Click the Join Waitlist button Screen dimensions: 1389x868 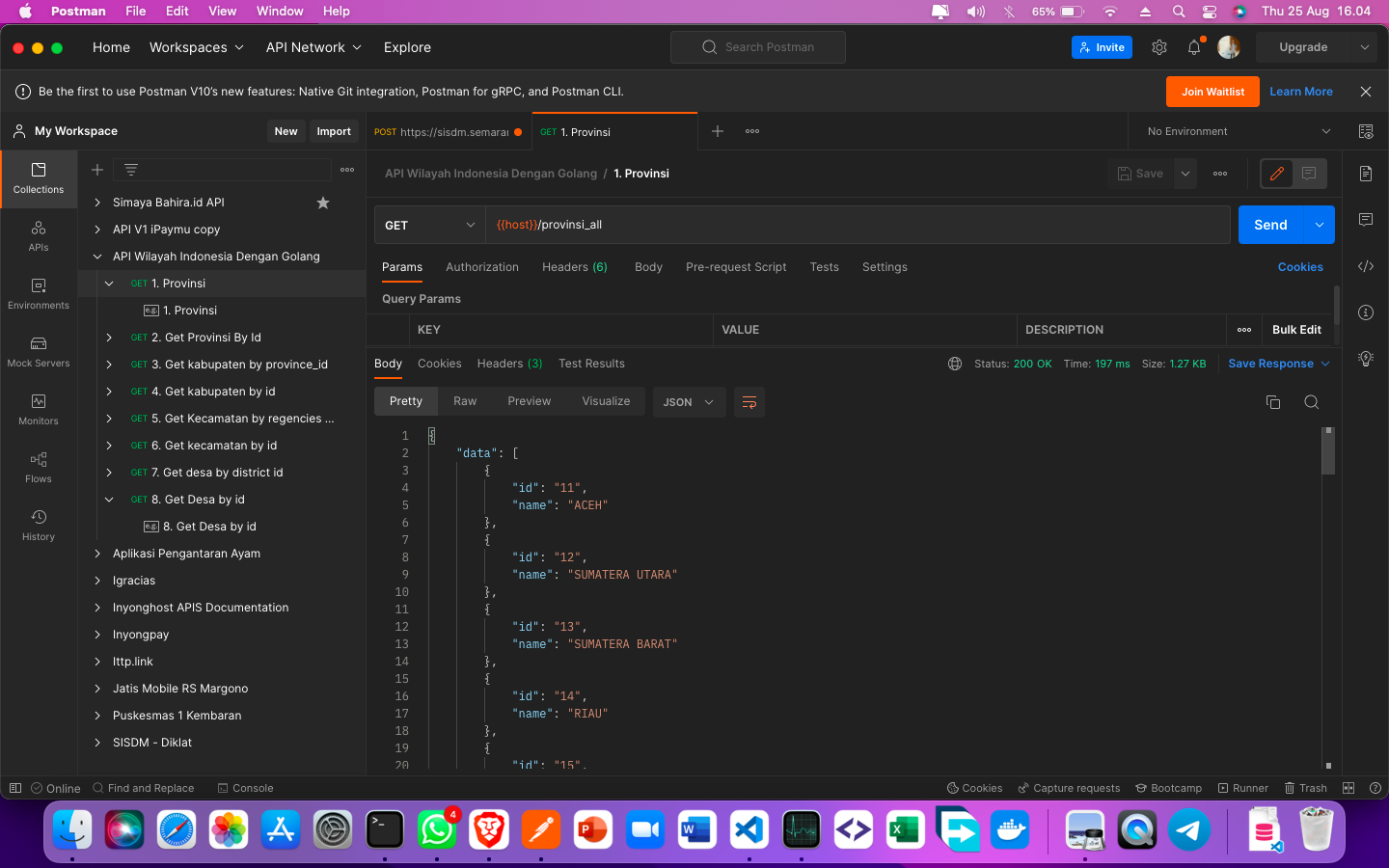[x=1212, y=92]
